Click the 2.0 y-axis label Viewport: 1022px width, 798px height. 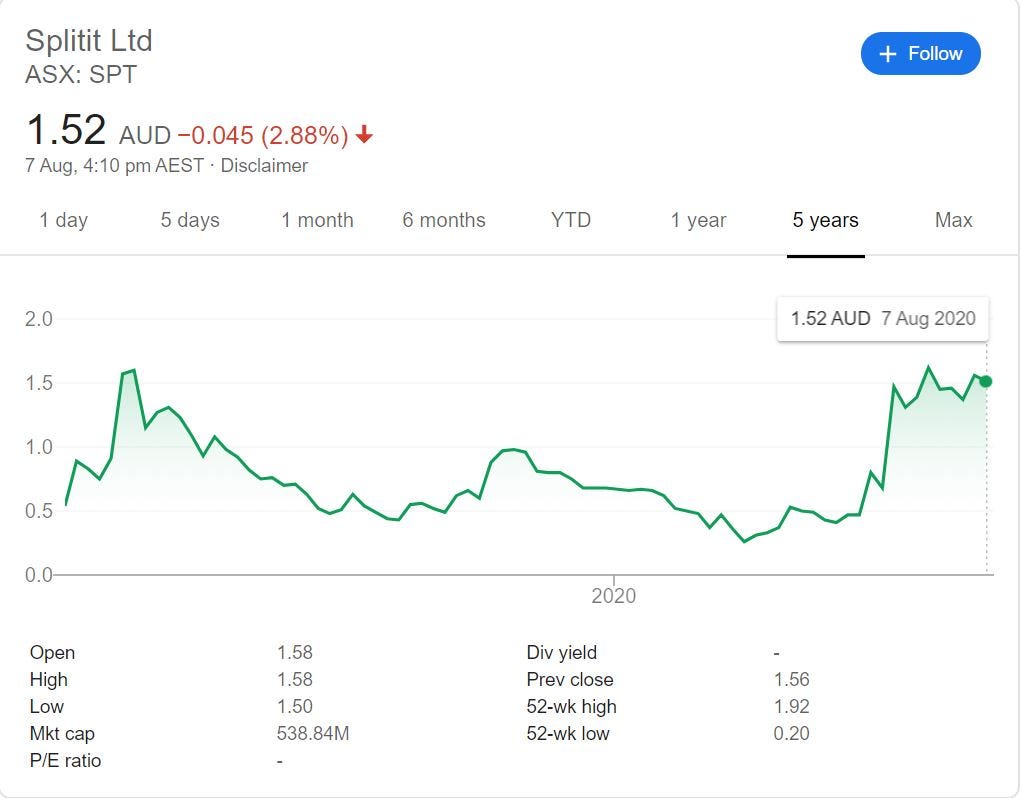(38, 319)
